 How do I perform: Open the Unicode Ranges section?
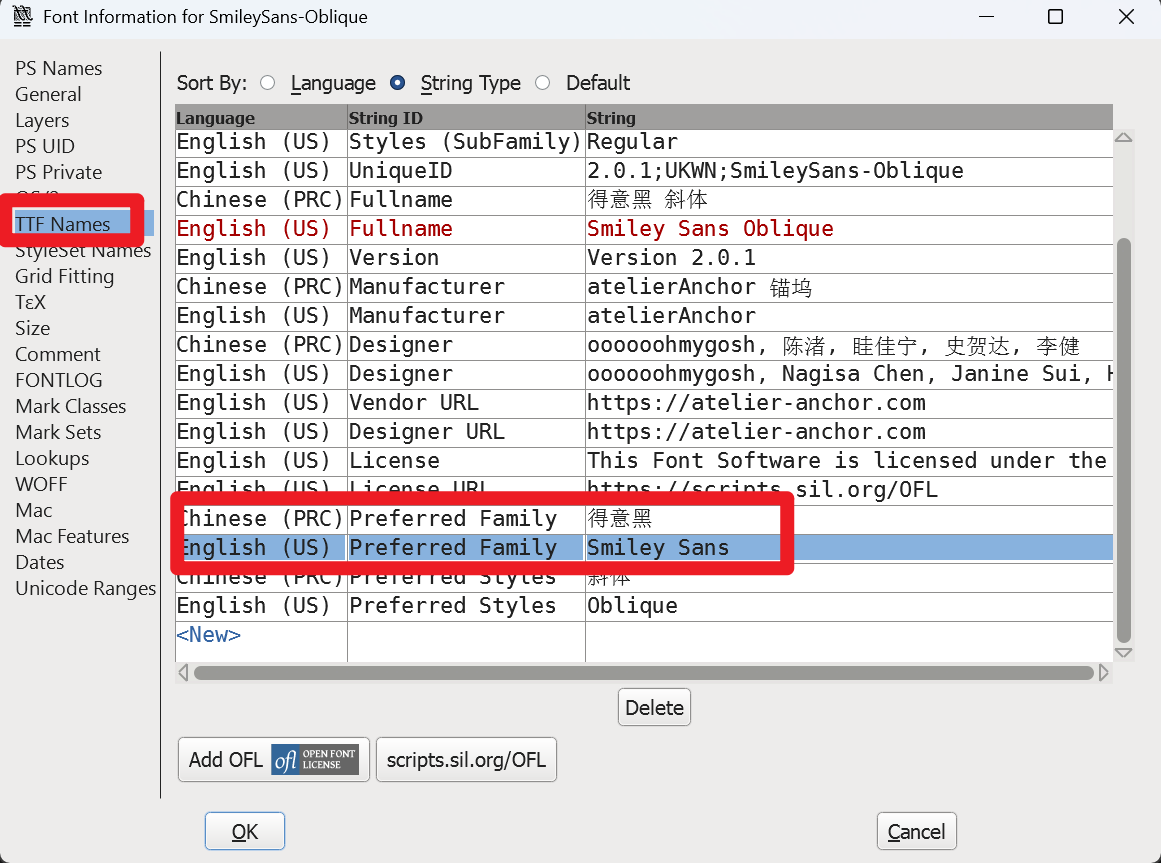(x=85, y=588)
